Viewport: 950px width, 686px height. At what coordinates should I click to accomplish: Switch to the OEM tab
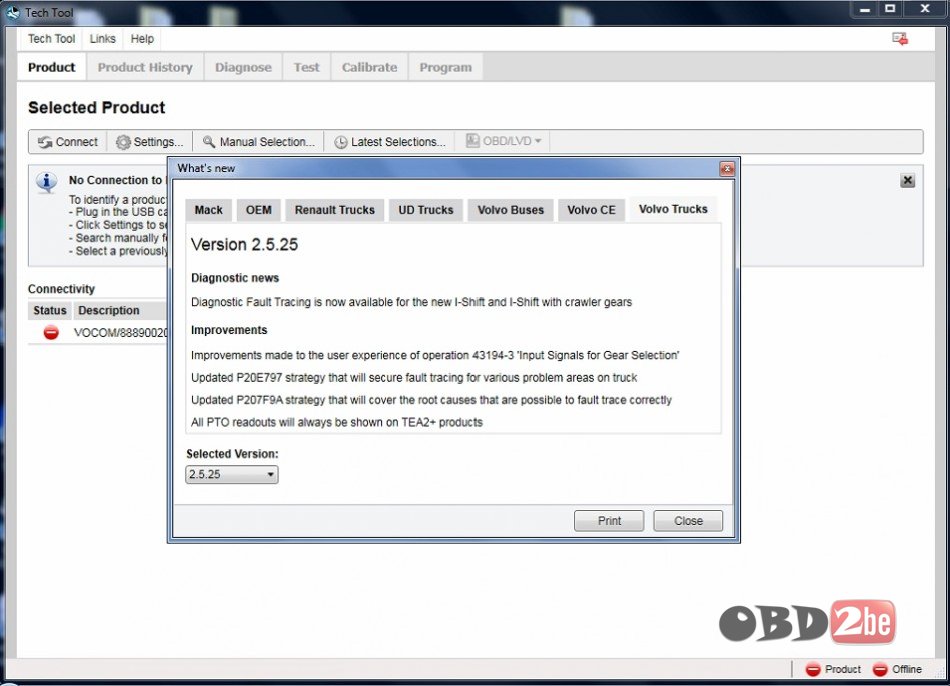pyautogui.click(x=259, y=210)
